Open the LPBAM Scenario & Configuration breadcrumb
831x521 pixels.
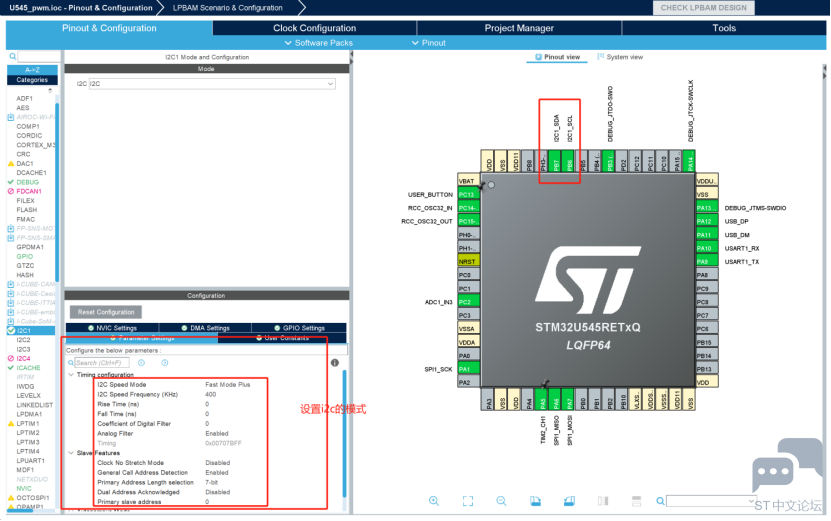[x=227, y=8]
